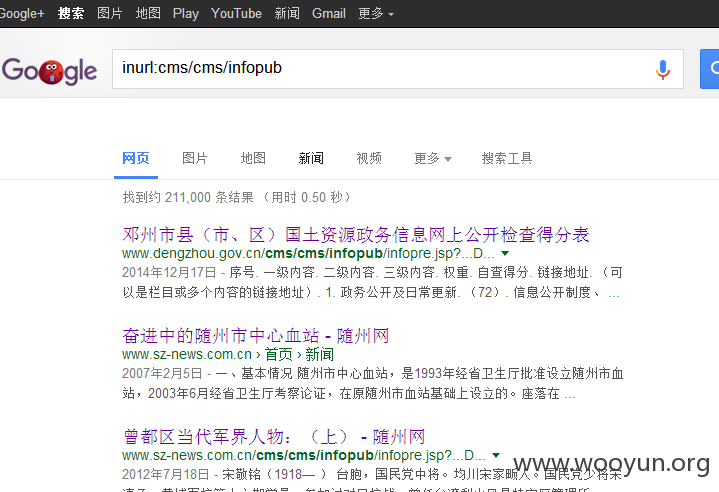This screenshot has height=492, width=719.
Task: Click the Google doodle logo
Action: click(49, 71)
